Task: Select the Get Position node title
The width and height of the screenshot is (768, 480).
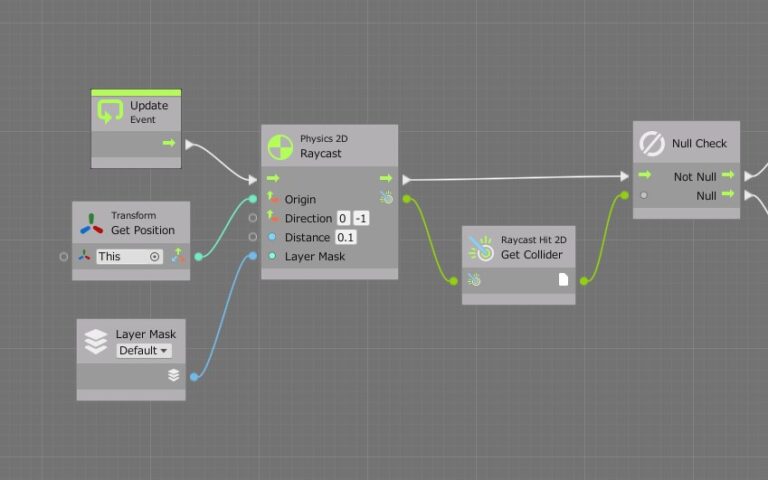Action: pos(142,230)
